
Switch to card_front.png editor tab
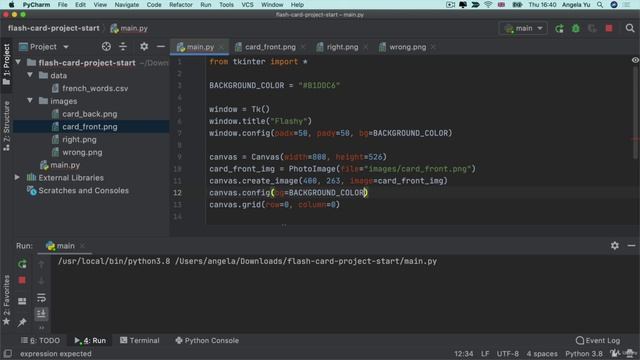[x=270, y=47]
